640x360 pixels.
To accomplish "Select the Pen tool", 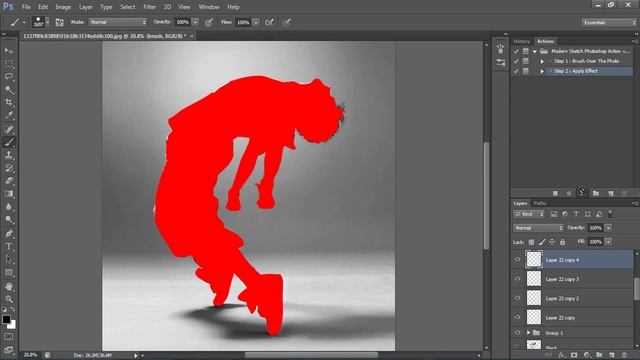I will 9,233.
